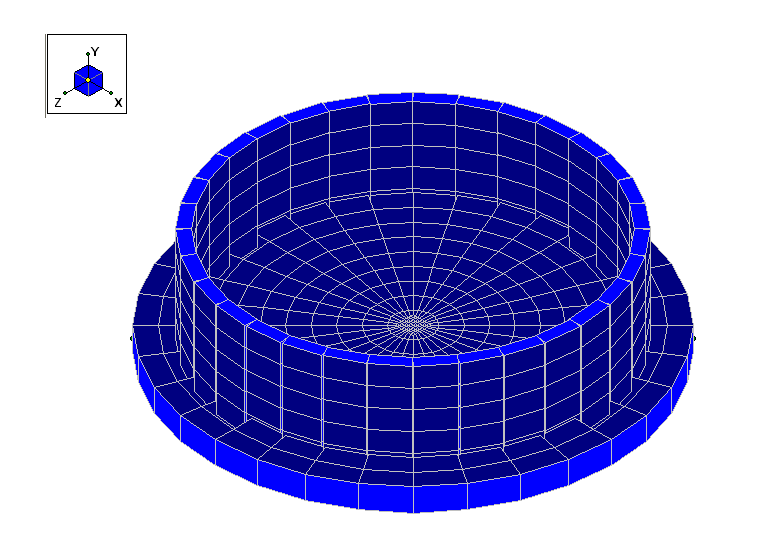Select the yellow center point of orientation cube

click(88, 80)
